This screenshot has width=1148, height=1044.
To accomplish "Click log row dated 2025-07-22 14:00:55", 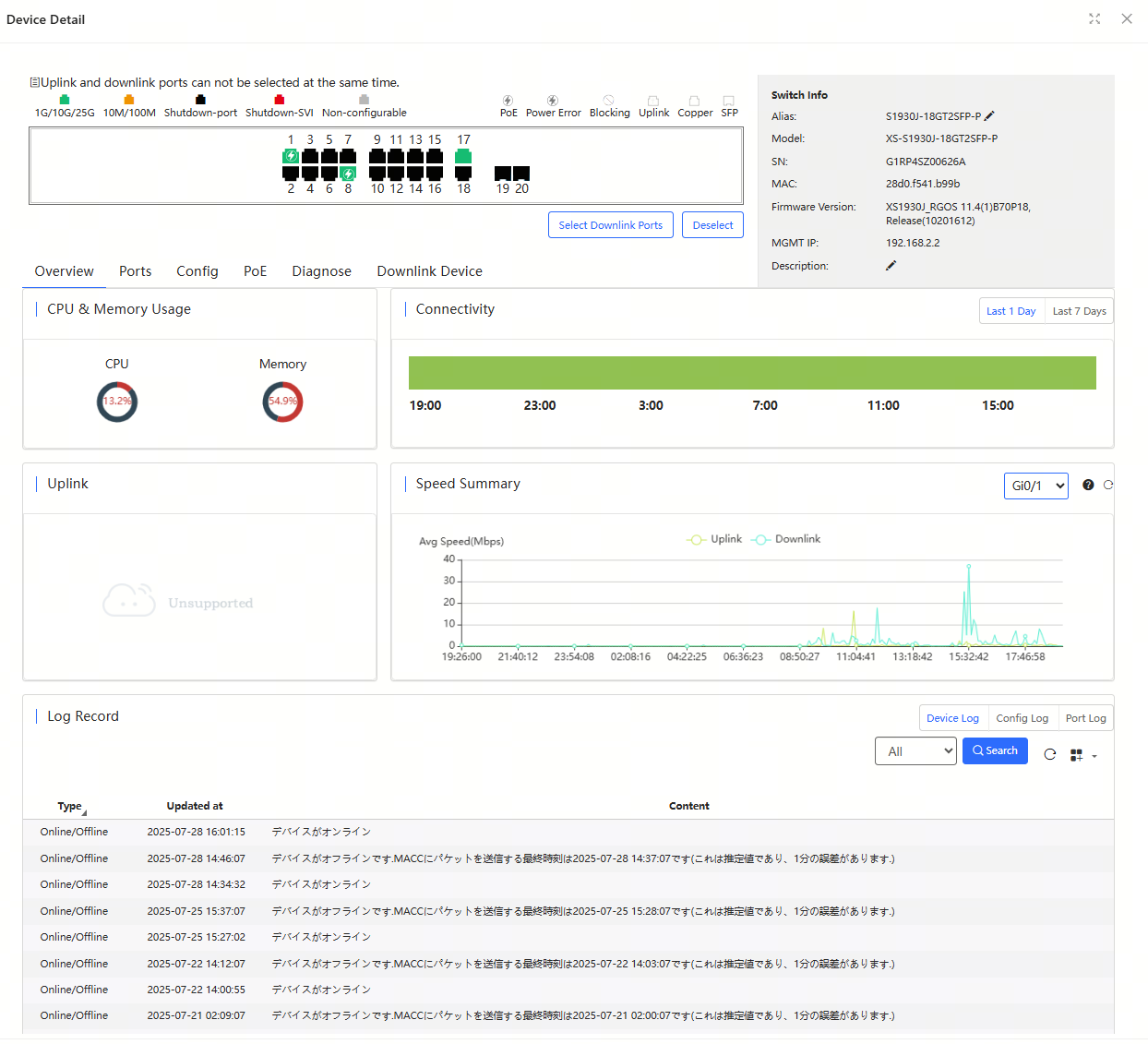I will pos(568,990).
